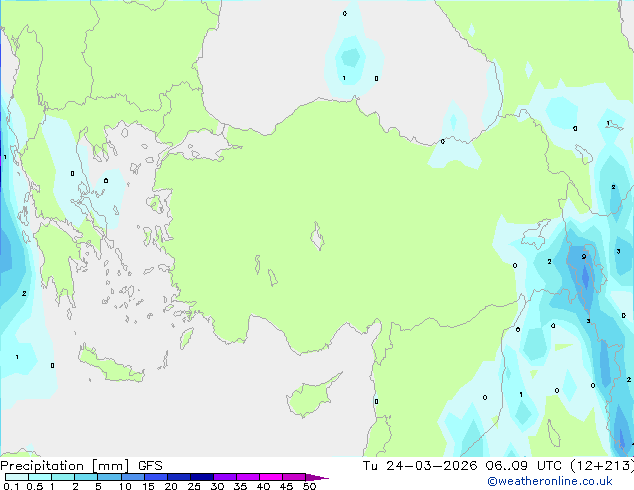Click the 45–50 mm legend swatch
This screenshot has width=634, height=490.
[294, 477]
